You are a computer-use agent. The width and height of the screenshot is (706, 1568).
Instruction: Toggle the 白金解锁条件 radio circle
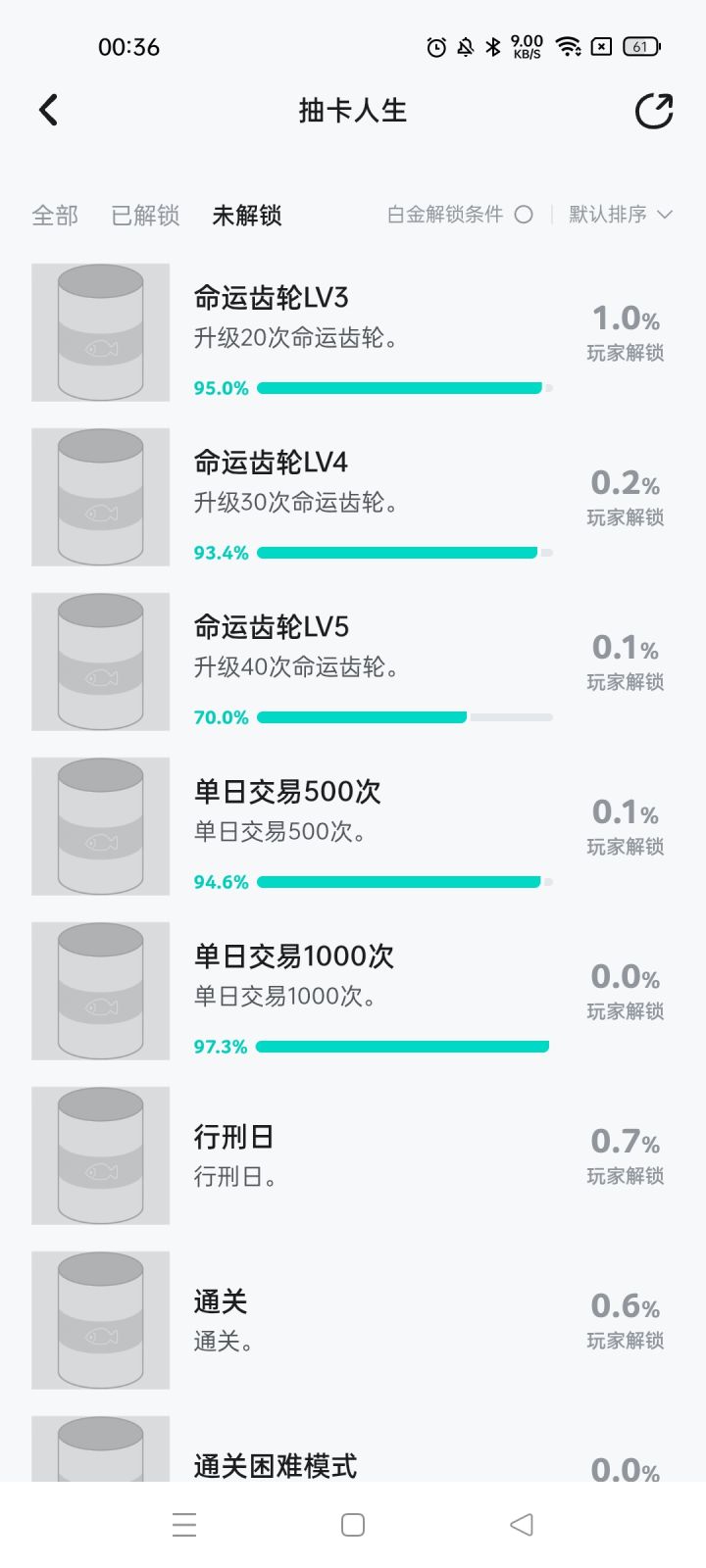click(x=524, y=215)
